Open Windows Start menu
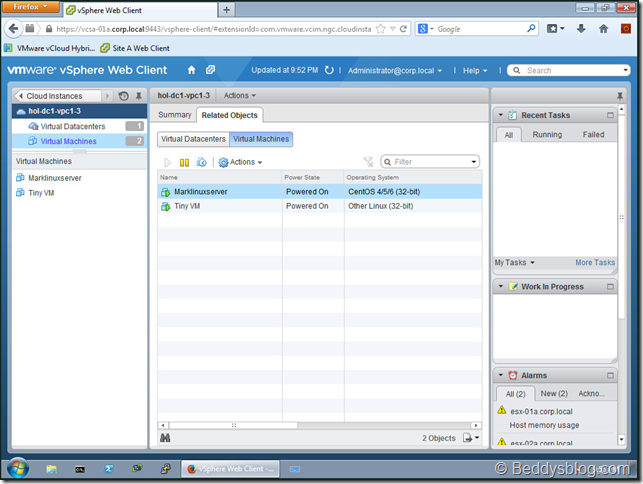This screenshot has height=484, width=643. tap(18, 468)
